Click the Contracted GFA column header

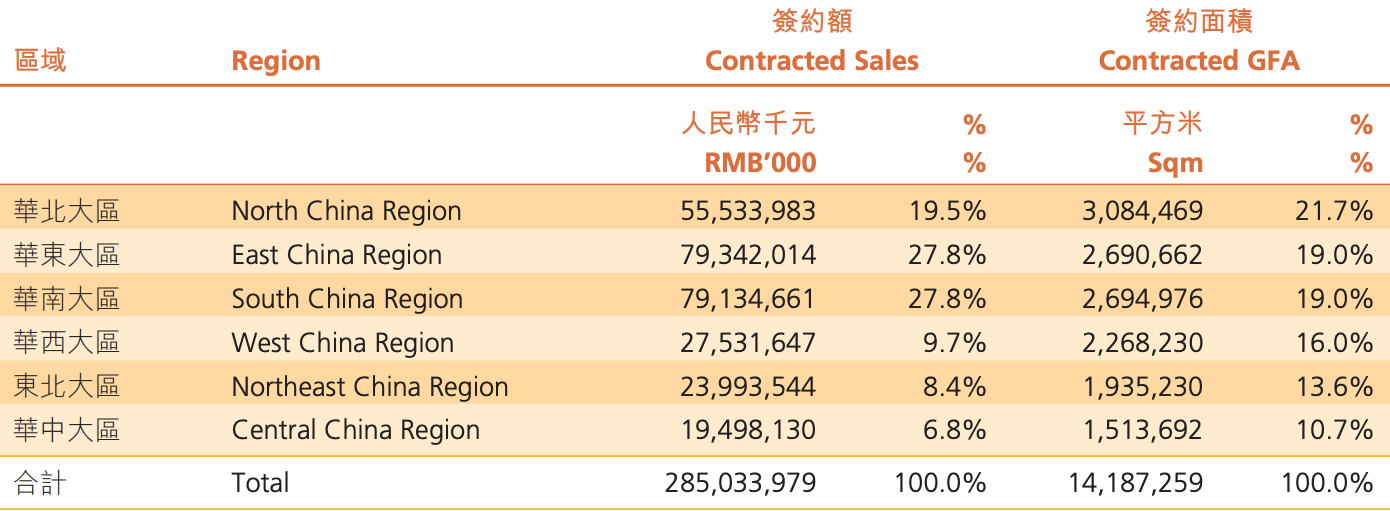click(1198, 61)
